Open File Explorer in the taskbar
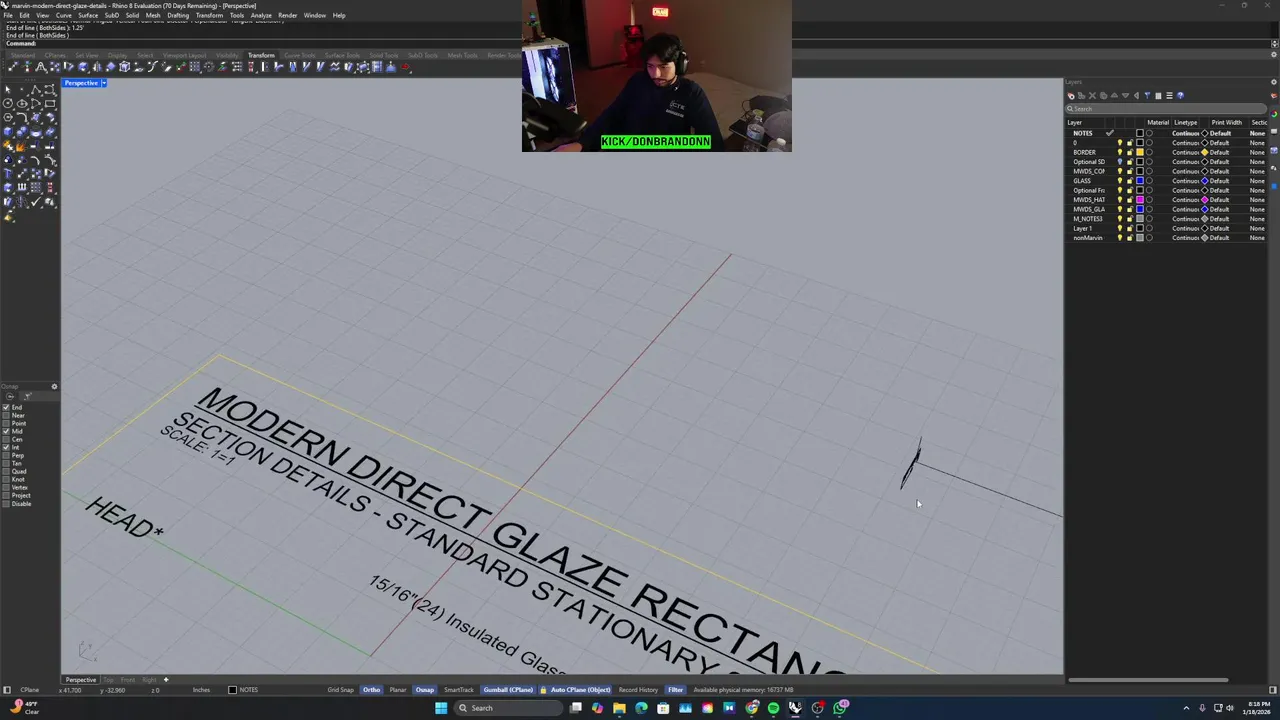1280x720 pixels. tap(619, 708)
